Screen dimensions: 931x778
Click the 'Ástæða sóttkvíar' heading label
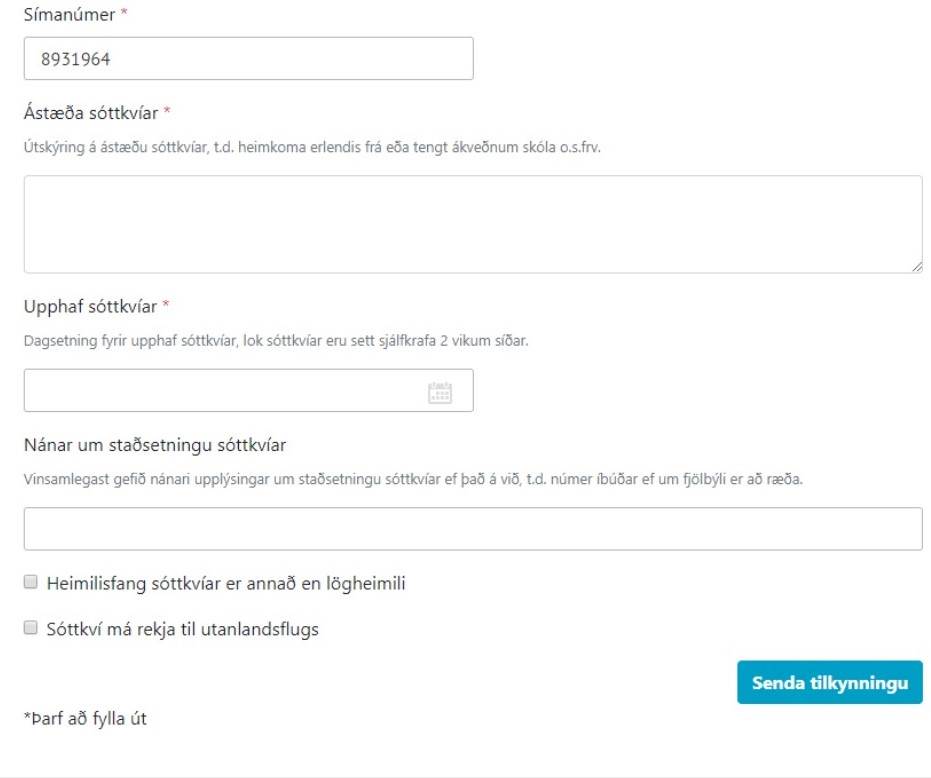91,113
